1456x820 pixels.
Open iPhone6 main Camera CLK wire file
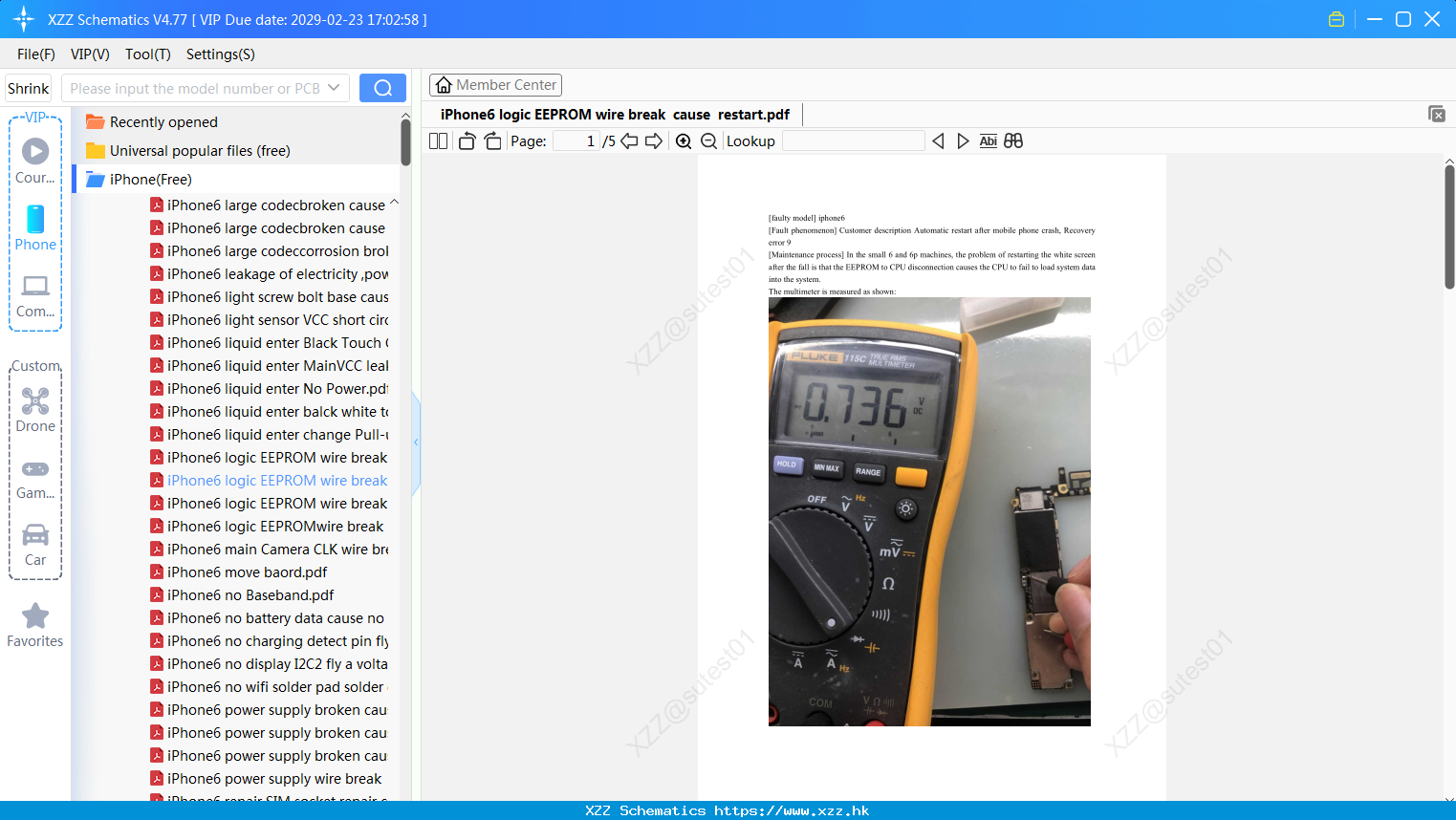click(x=269, y=550)
